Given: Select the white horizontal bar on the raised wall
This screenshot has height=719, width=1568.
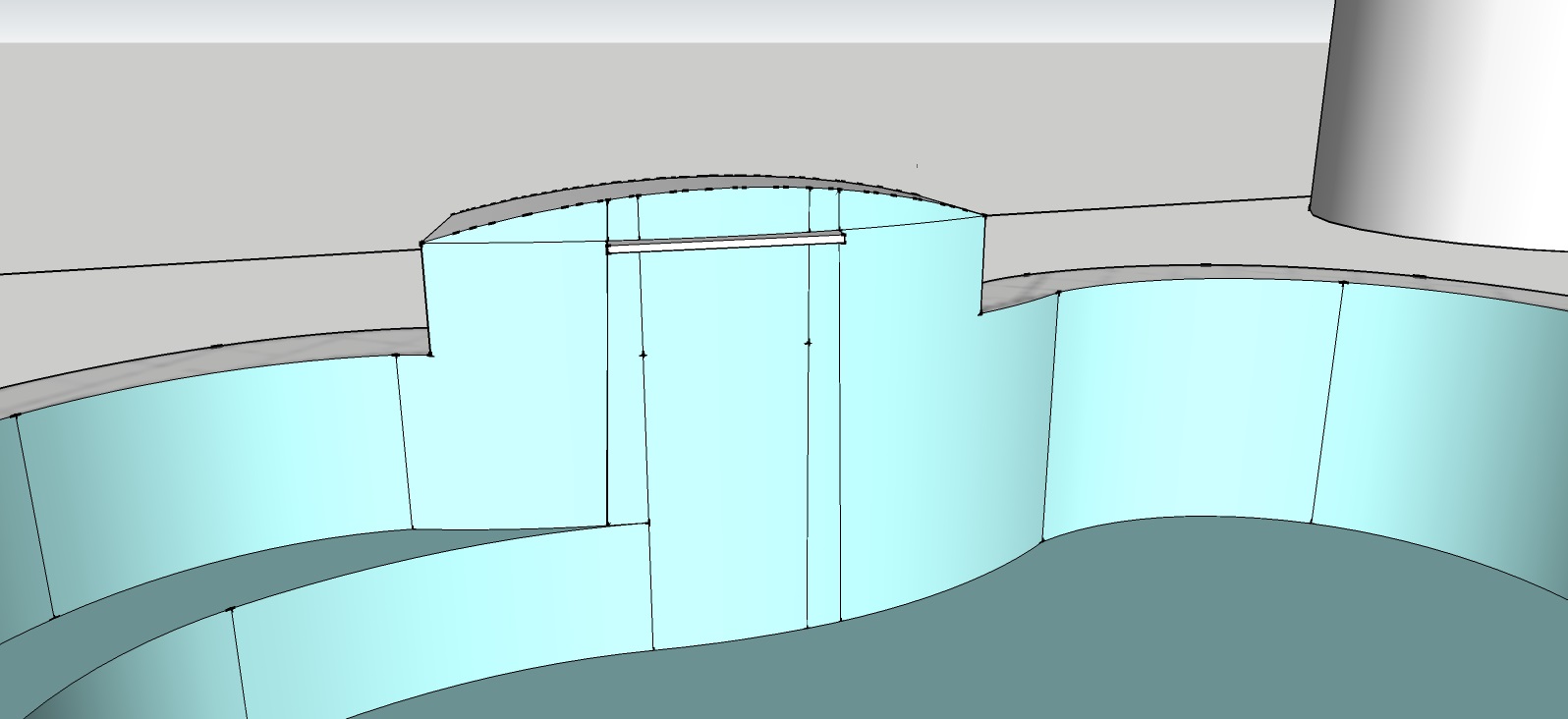Looking at the screenshot, I should click(725, 243).
